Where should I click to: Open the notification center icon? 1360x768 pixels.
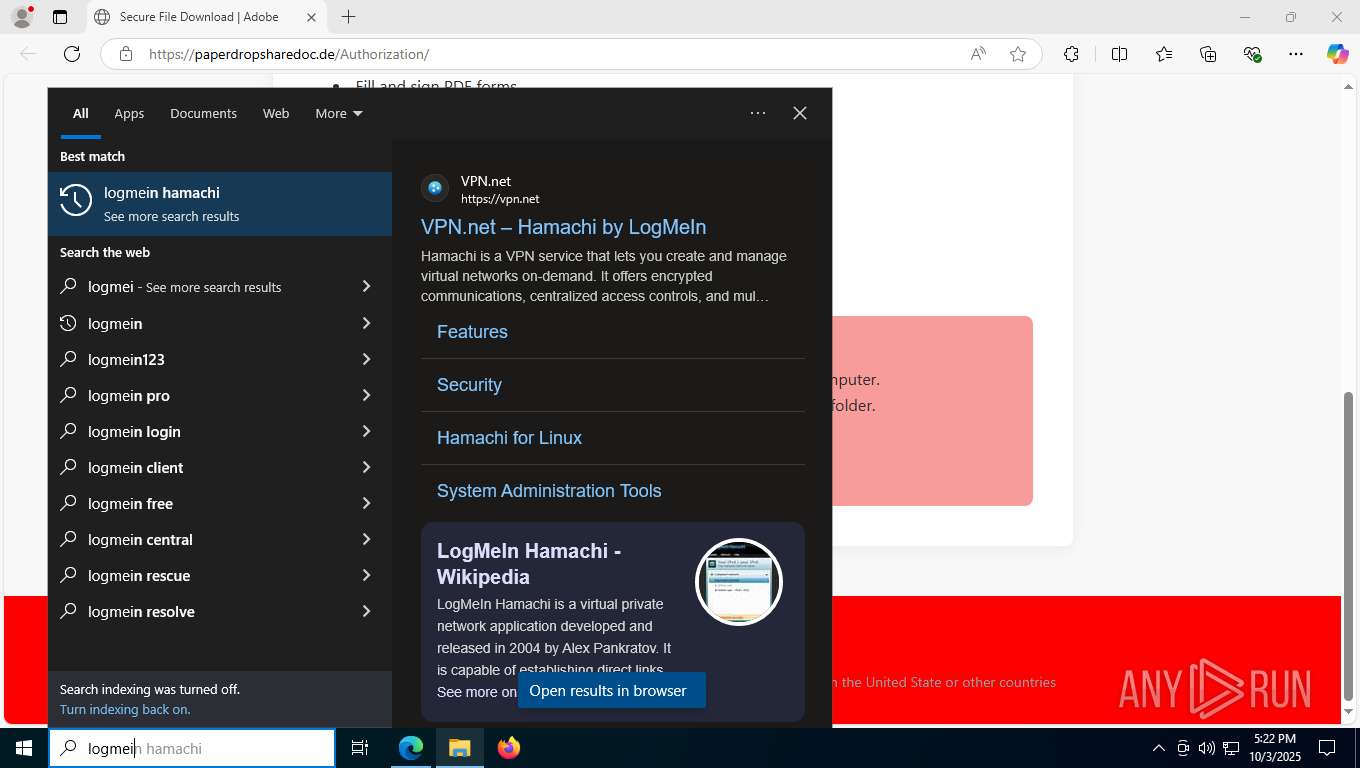tap(1327, 748)
